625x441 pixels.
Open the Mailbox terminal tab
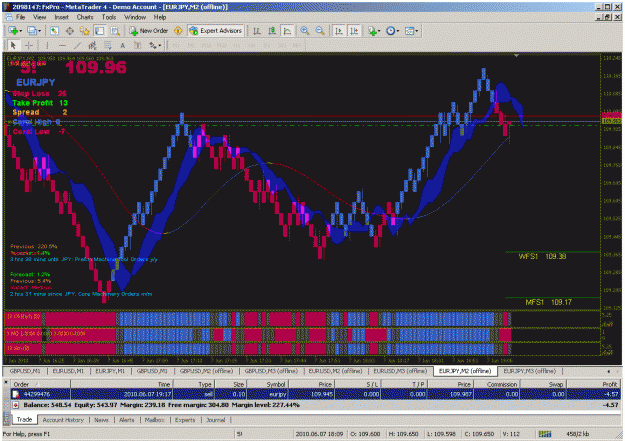[x=155, y=420]
